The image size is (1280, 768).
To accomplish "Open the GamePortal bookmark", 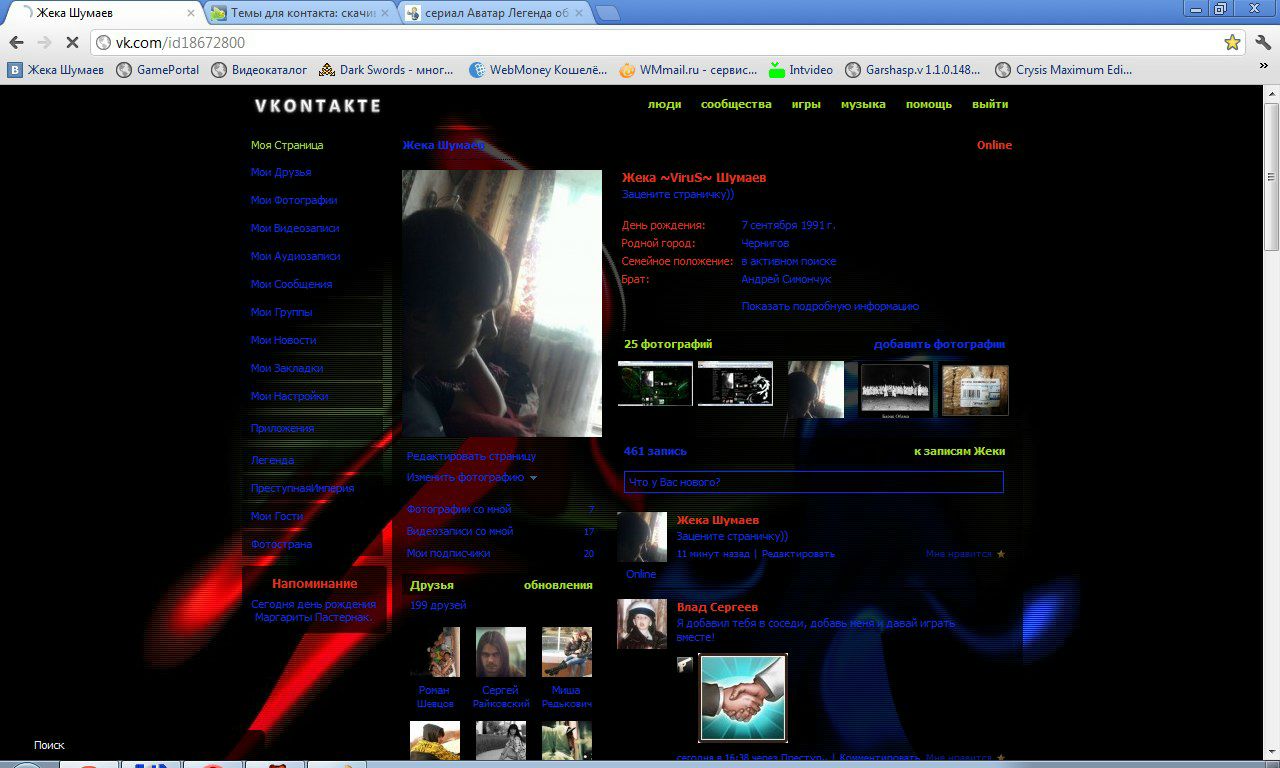I will point(158,70).
